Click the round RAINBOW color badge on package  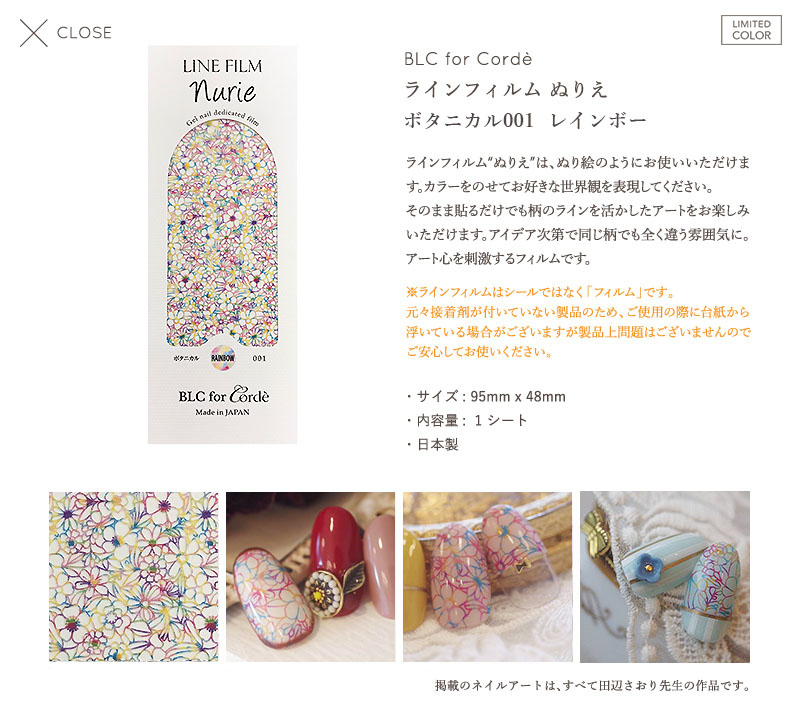223,358
